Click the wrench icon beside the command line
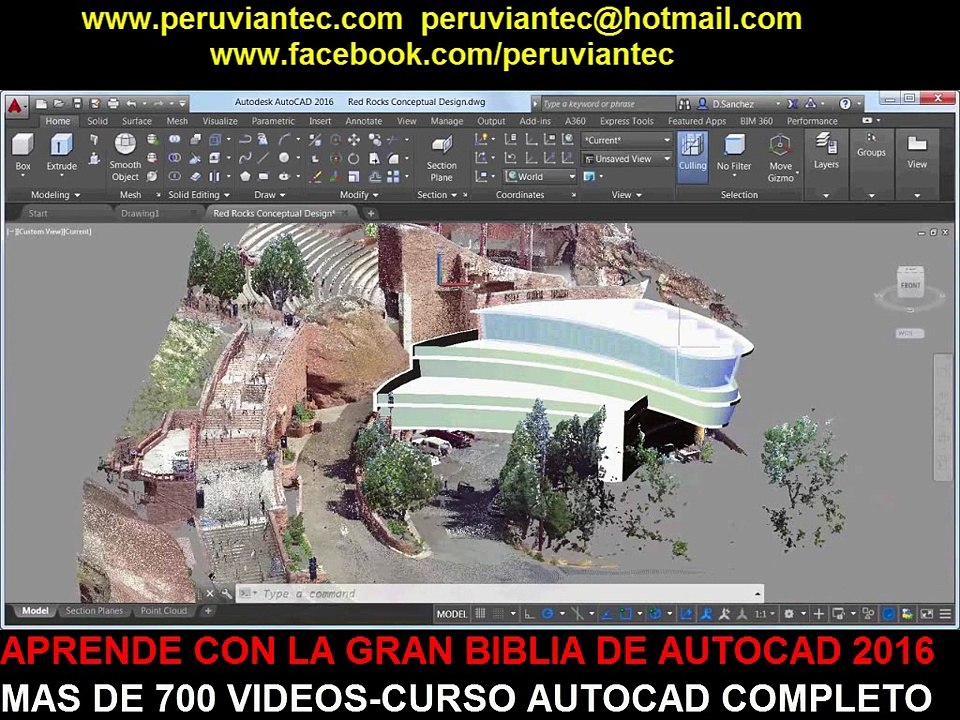Screen dimensions: 960x720 [x=227, y=594]
